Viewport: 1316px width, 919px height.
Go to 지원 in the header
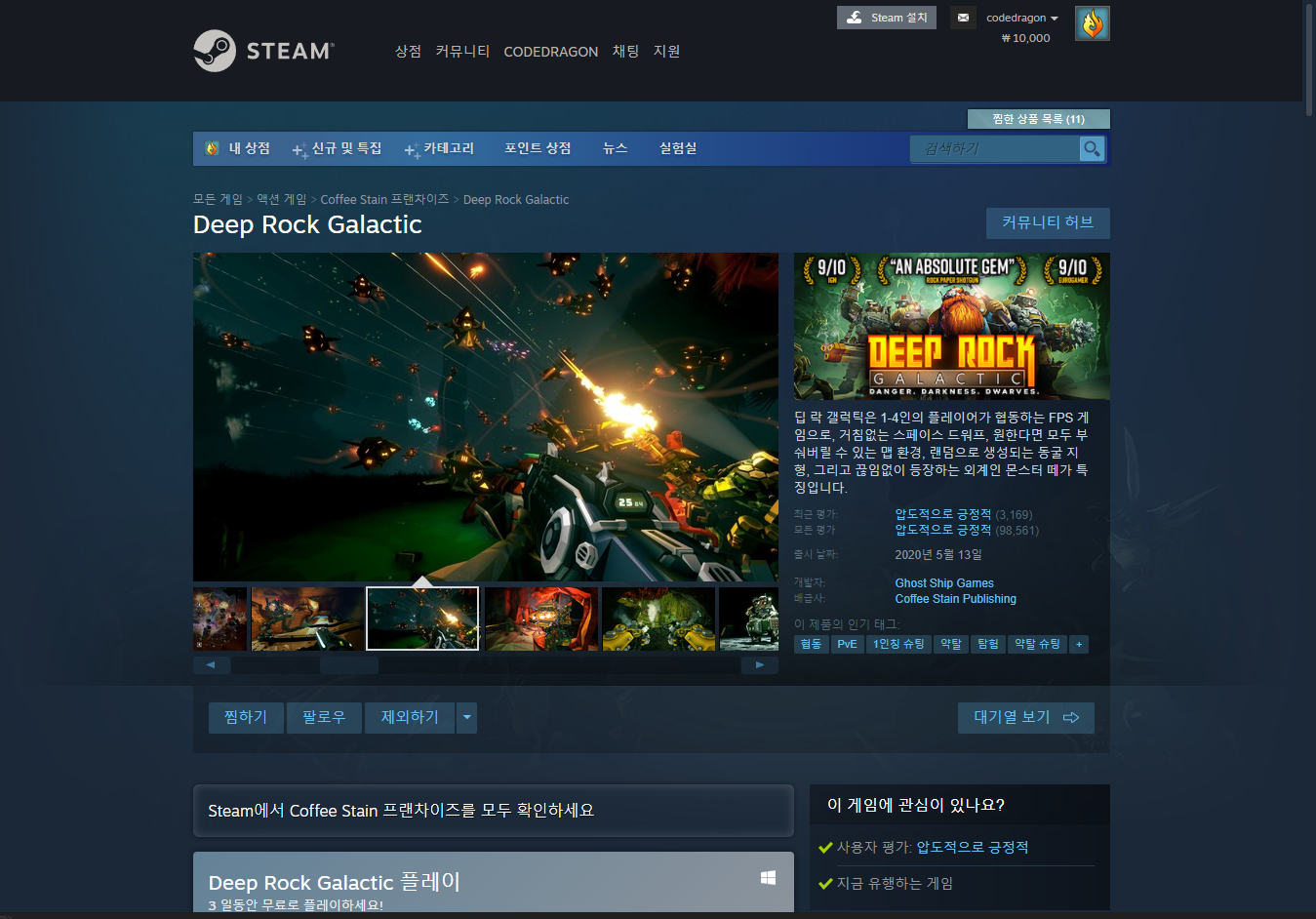[x=666, y=51]
